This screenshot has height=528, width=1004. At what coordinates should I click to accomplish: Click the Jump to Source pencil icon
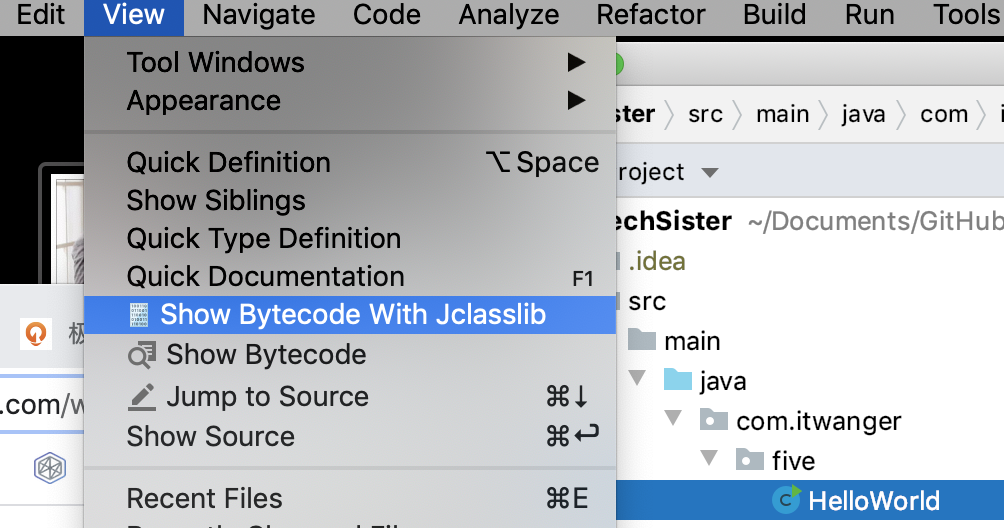[142, 397]
